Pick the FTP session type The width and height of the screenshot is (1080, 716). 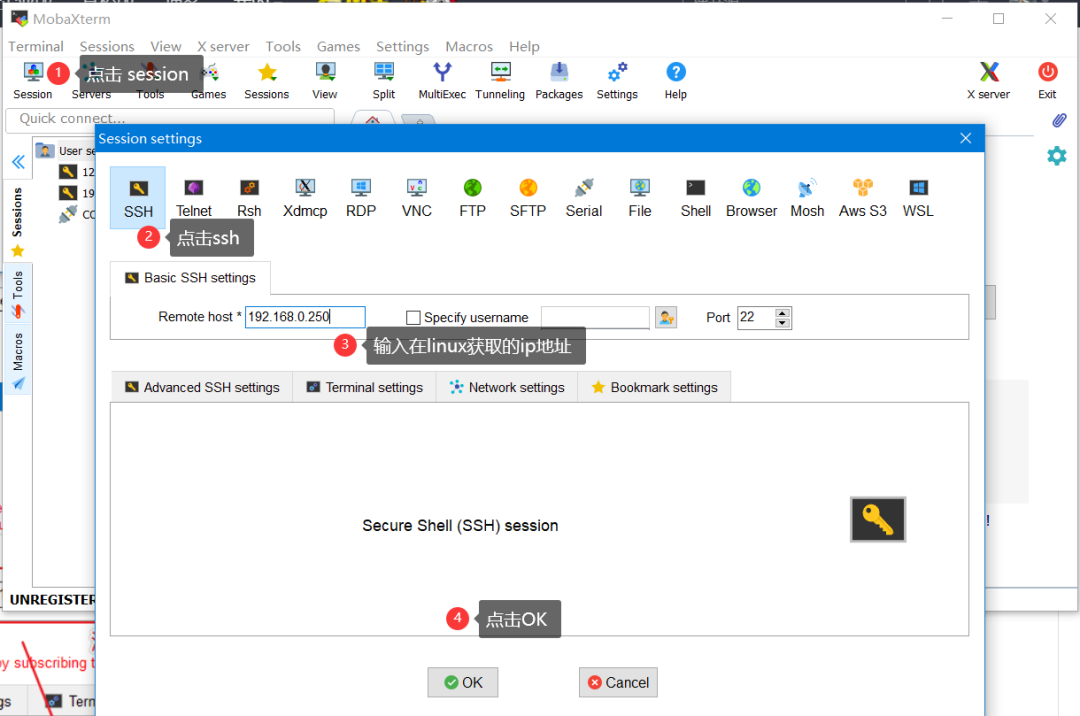click(x=472, y=198)
